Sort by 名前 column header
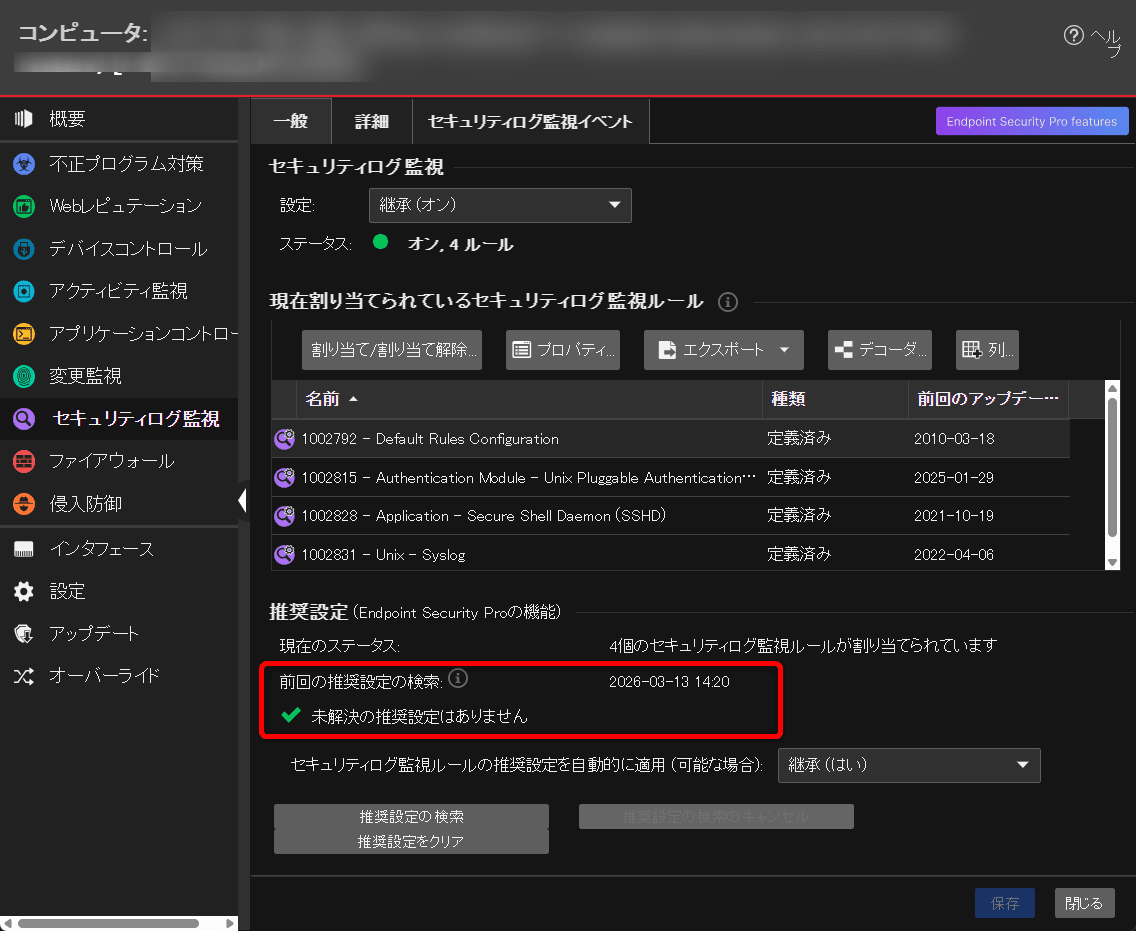The height and width of the screenshot is (931, 1136). (529, 398)
